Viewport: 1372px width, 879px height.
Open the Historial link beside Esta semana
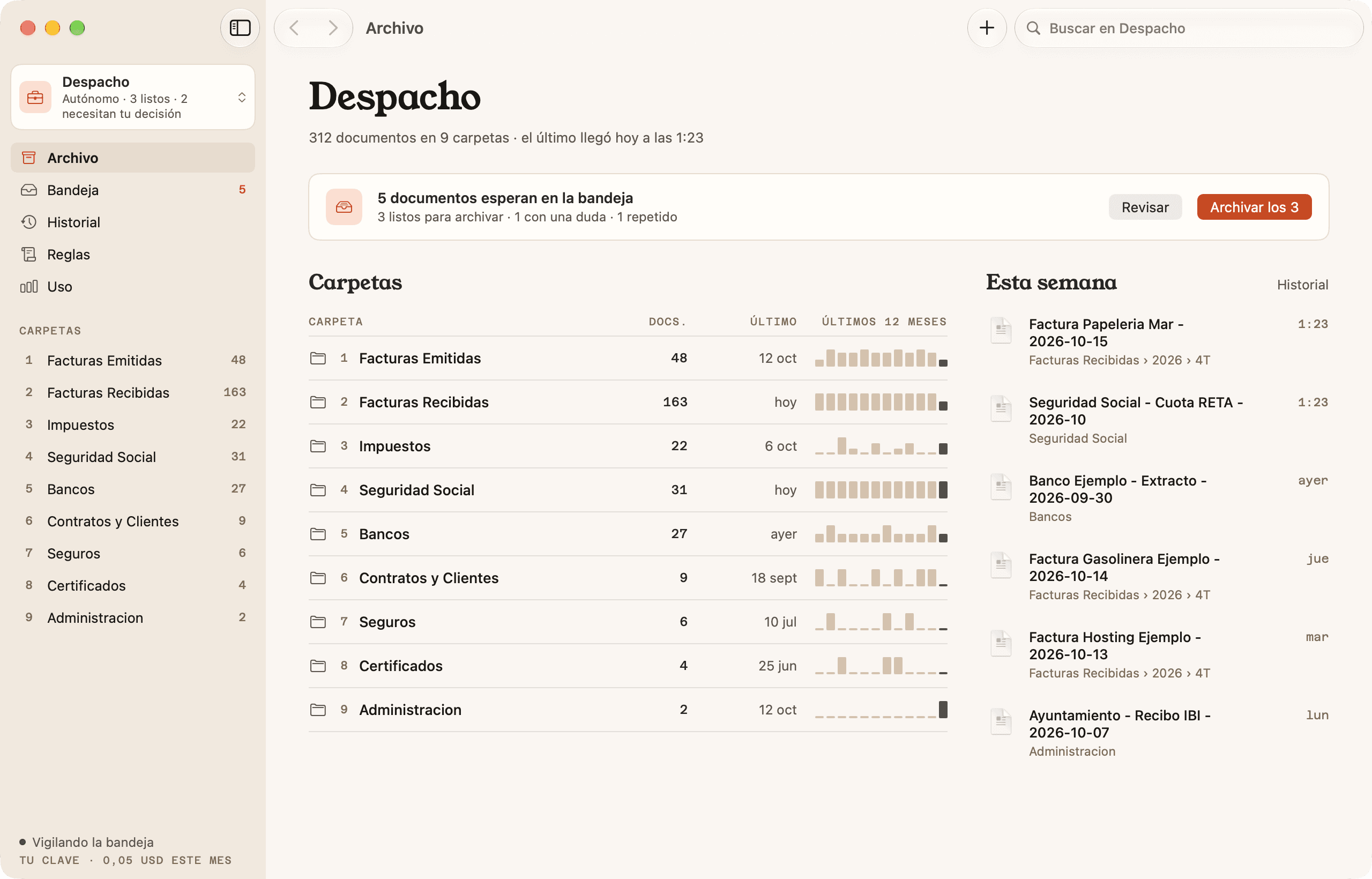tap(1302, 285)
